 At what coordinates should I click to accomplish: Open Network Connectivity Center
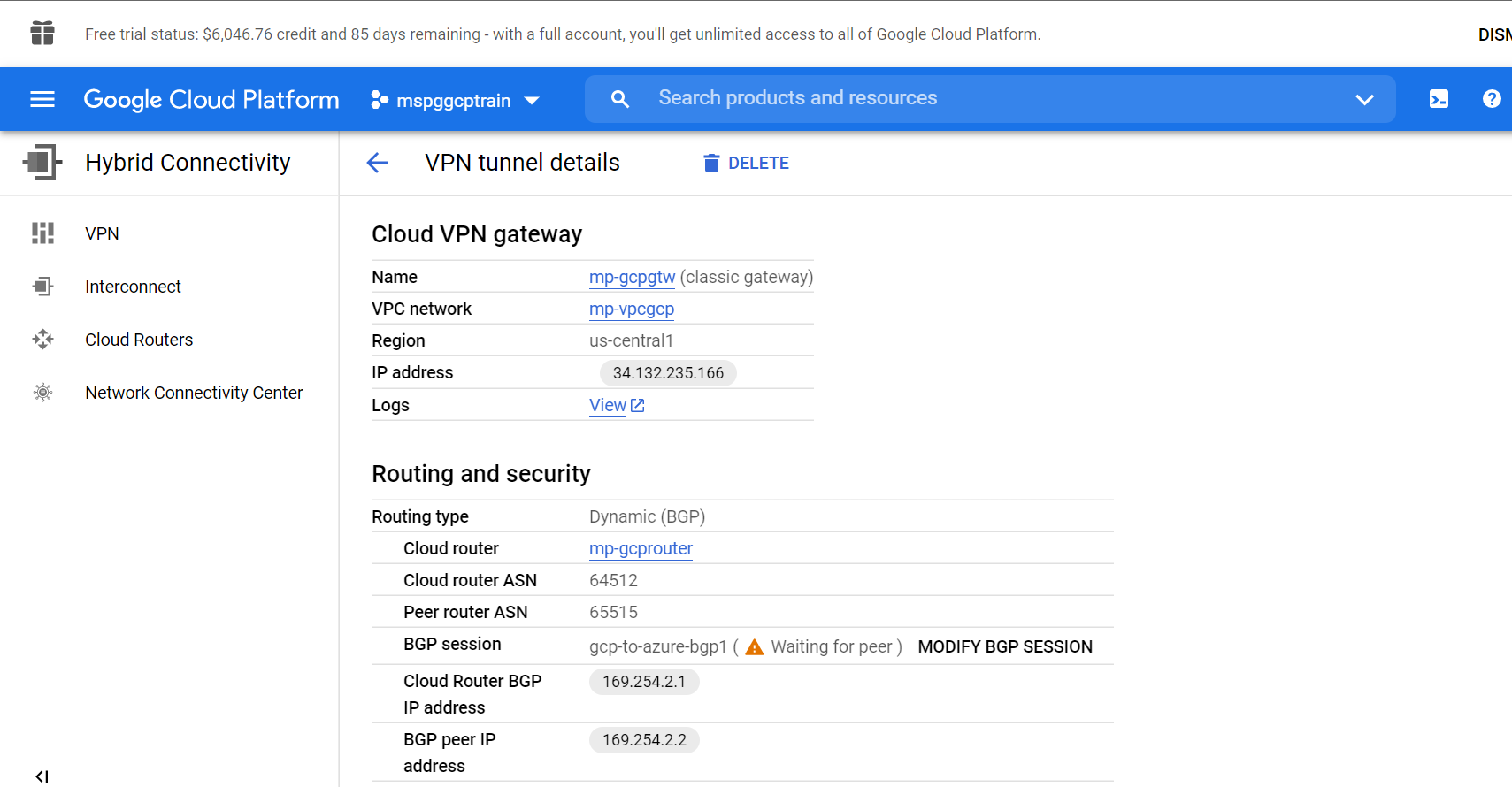(194, 392)
